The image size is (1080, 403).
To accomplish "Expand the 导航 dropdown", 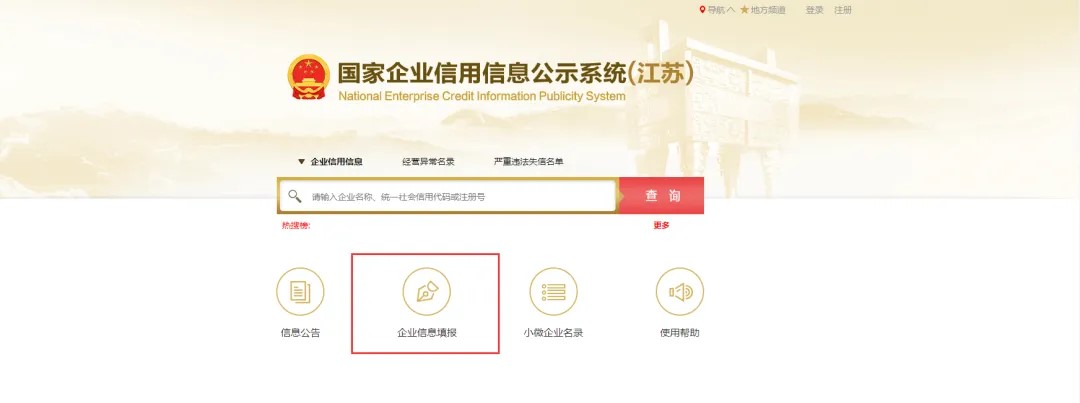I will pos(720,10).
